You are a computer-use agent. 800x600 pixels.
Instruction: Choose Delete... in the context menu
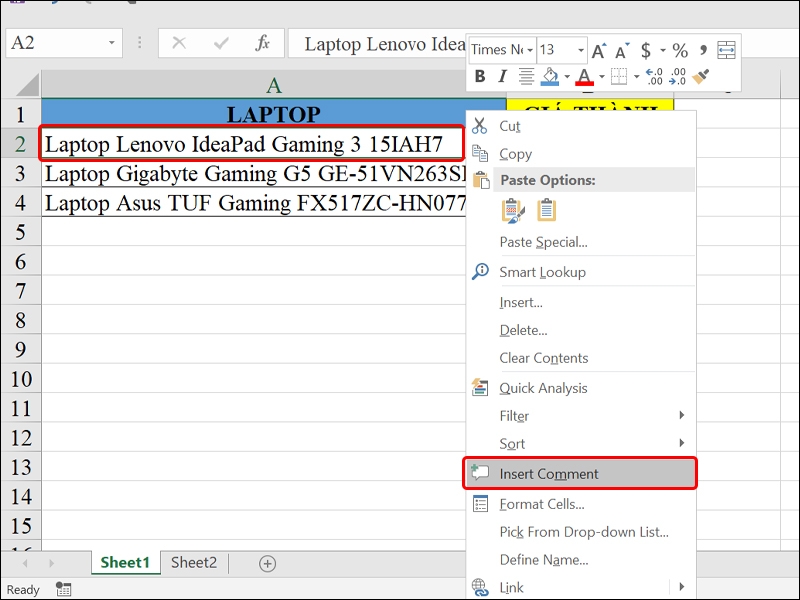pos(581,330)
